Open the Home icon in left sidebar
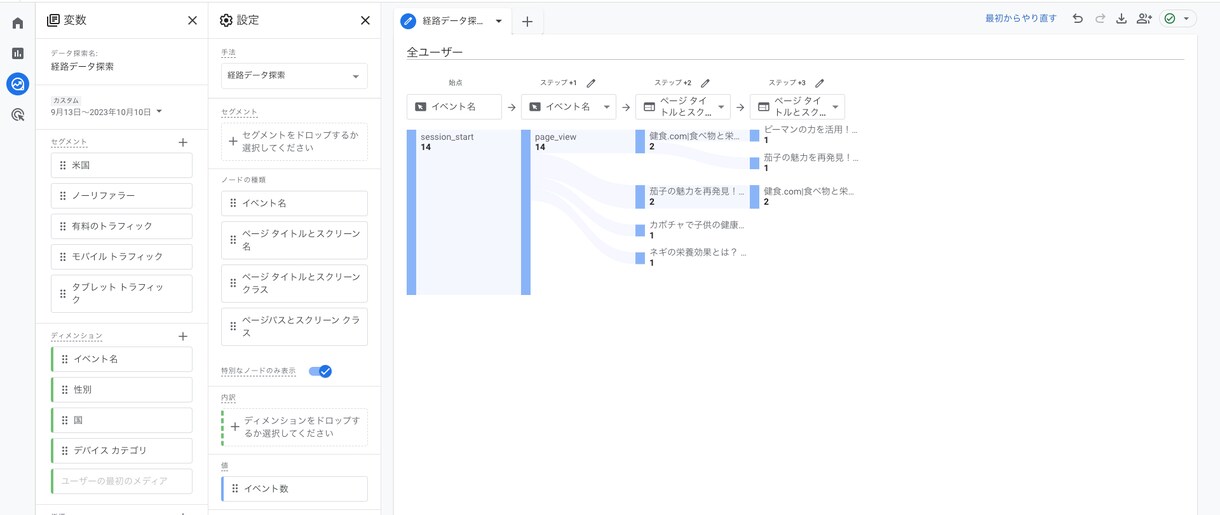 17,23
